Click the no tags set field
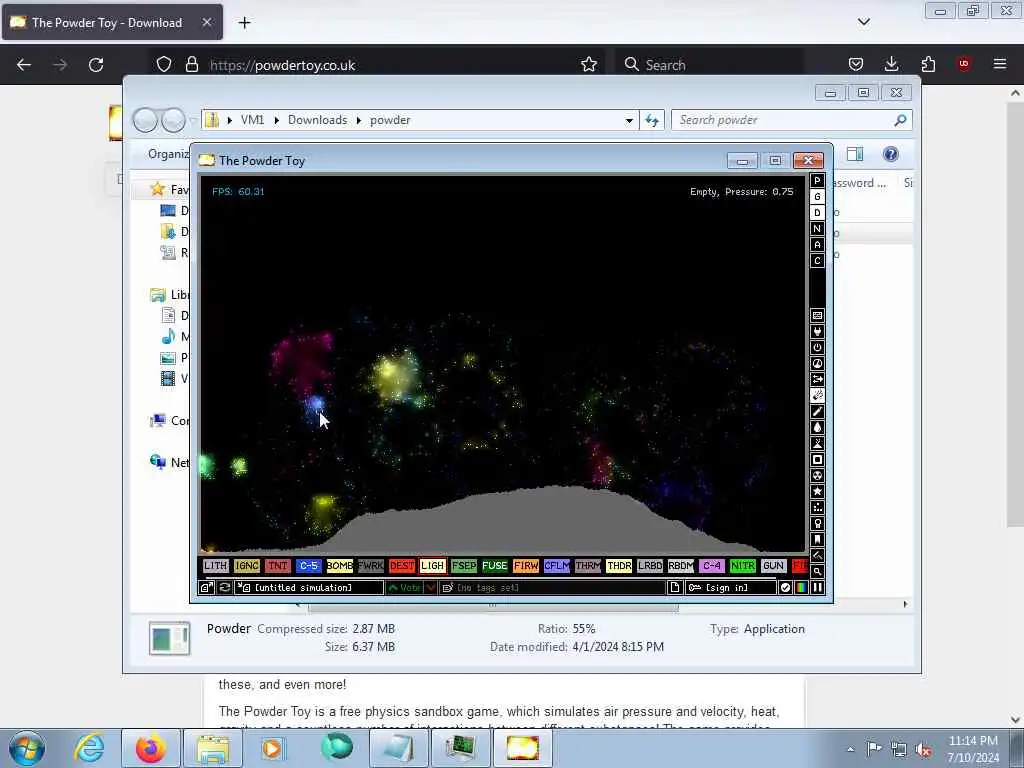 tap(552, 588)
